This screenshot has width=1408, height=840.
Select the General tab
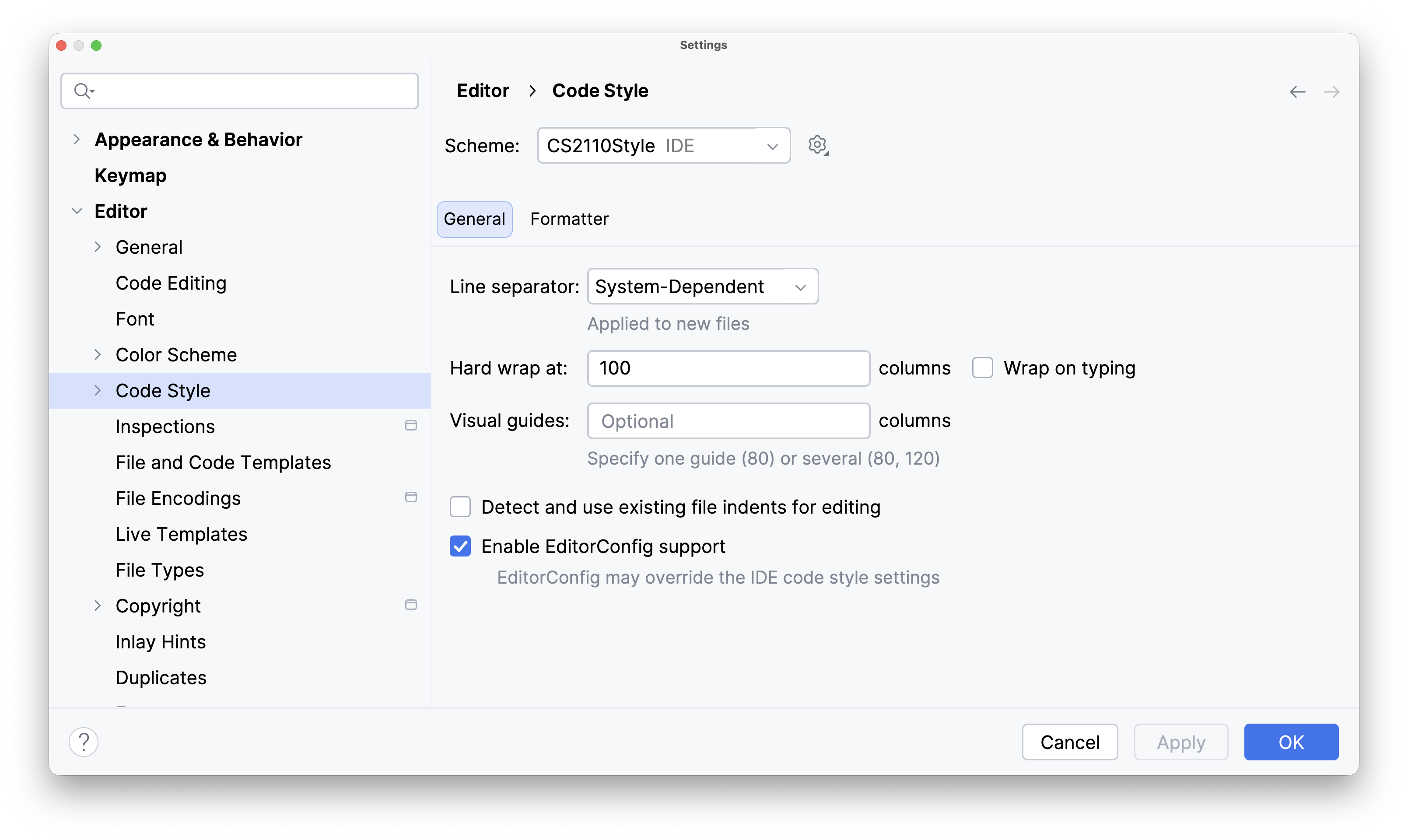(474, 219)
